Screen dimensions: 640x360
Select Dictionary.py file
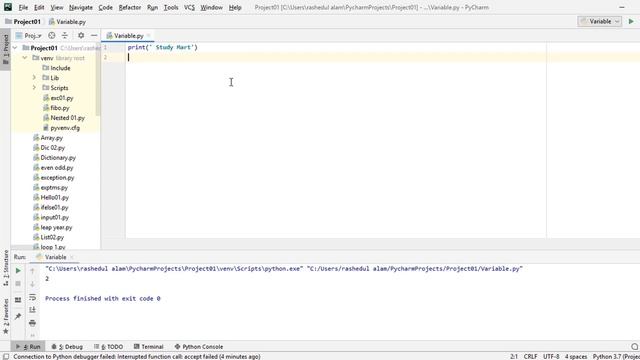(54, 158)
